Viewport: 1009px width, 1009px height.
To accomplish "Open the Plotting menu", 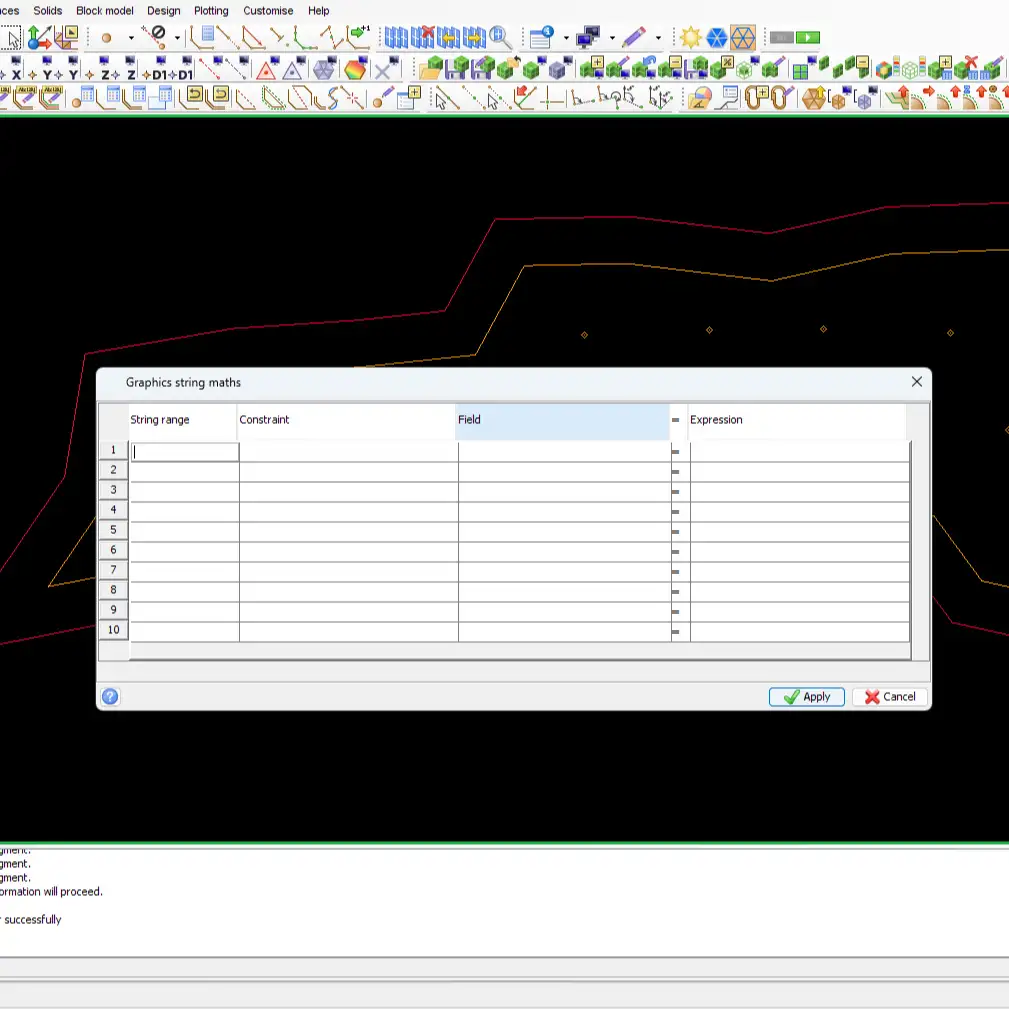I will point(211,11).
